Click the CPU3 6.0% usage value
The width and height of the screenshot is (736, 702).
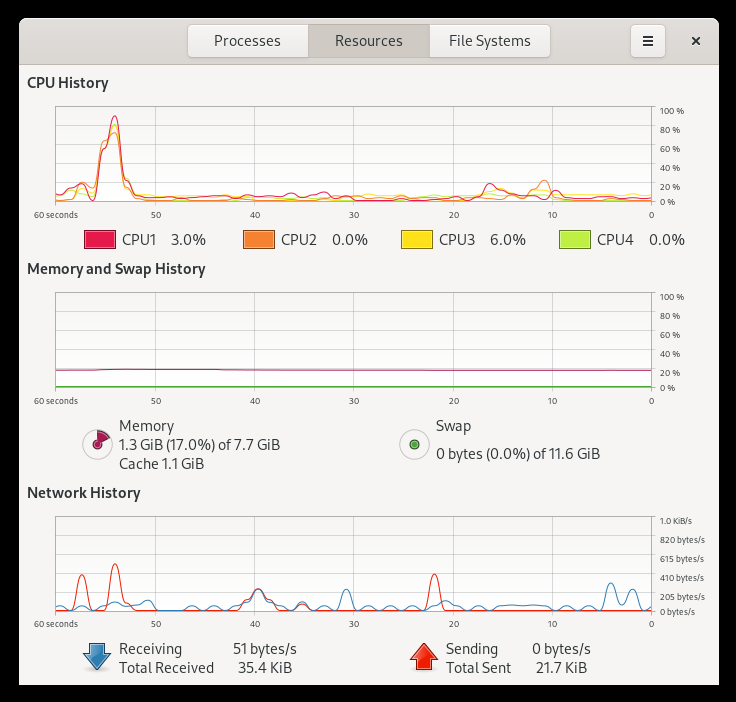click(508, 239)
